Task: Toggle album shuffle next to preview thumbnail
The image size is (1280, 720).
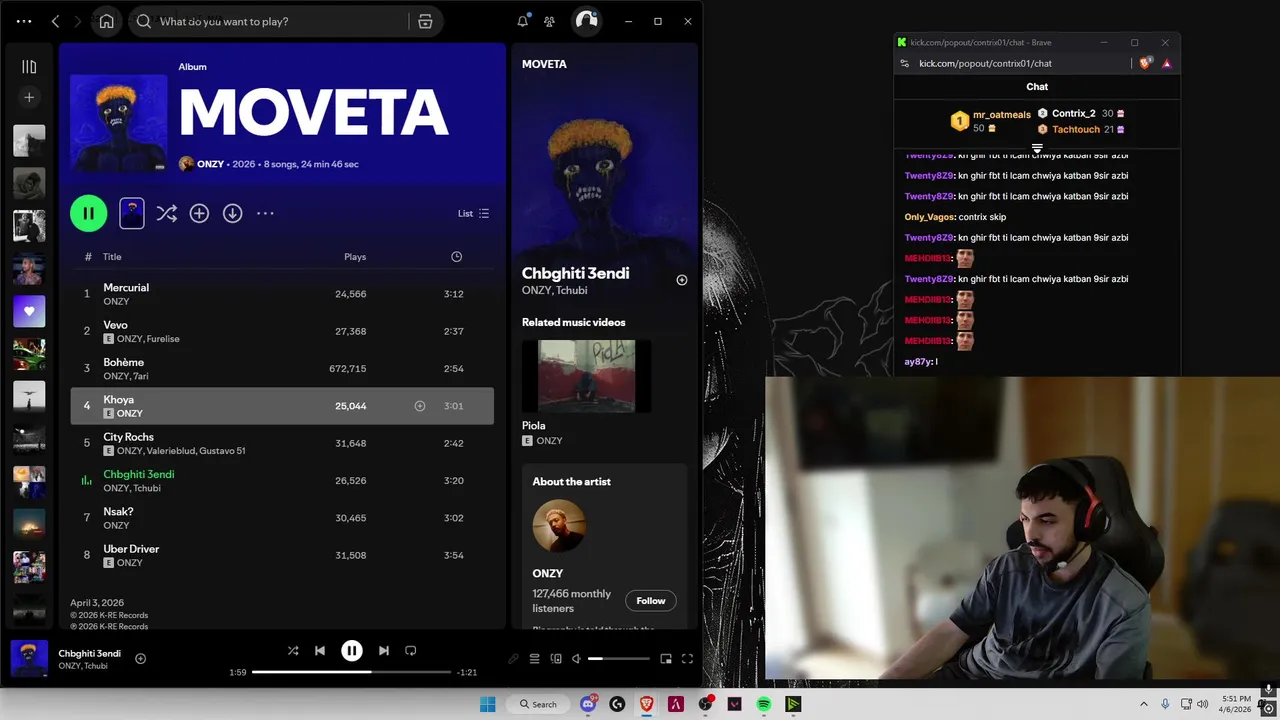Action: tap(166, 213)
